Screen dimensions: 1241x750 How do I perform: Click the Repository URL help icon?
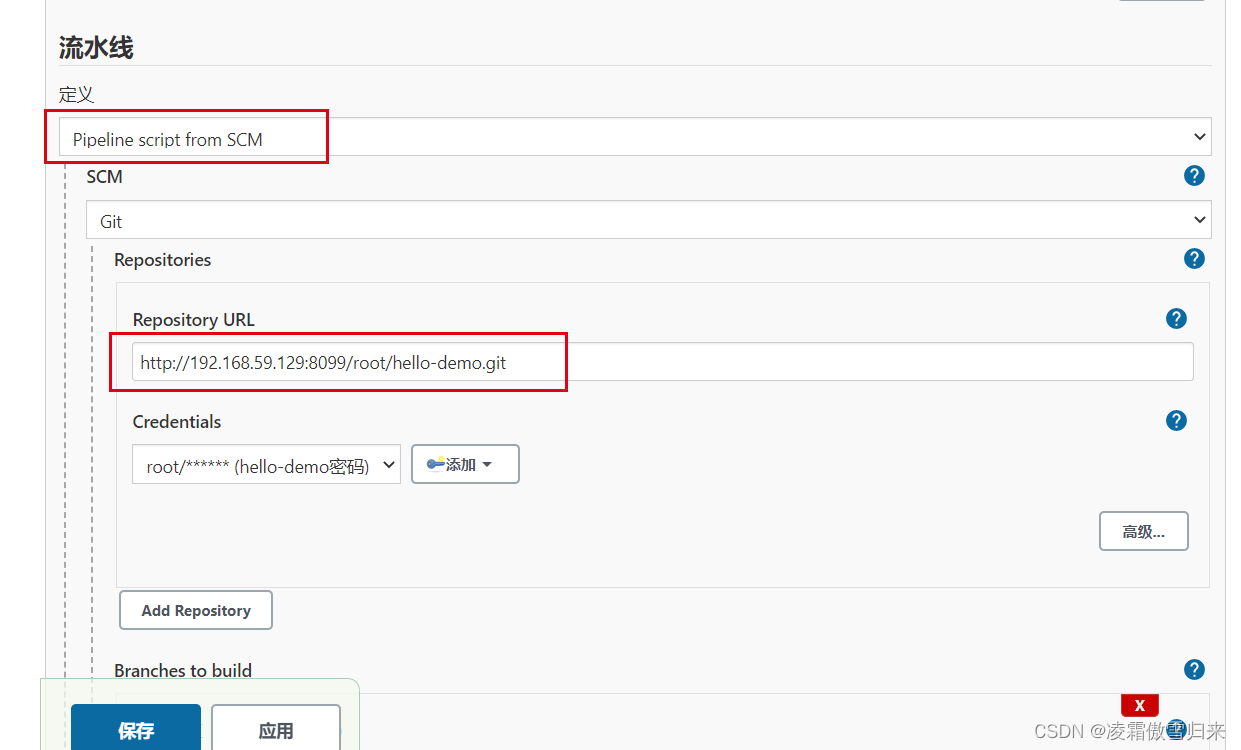click(x=1176, y=319)
